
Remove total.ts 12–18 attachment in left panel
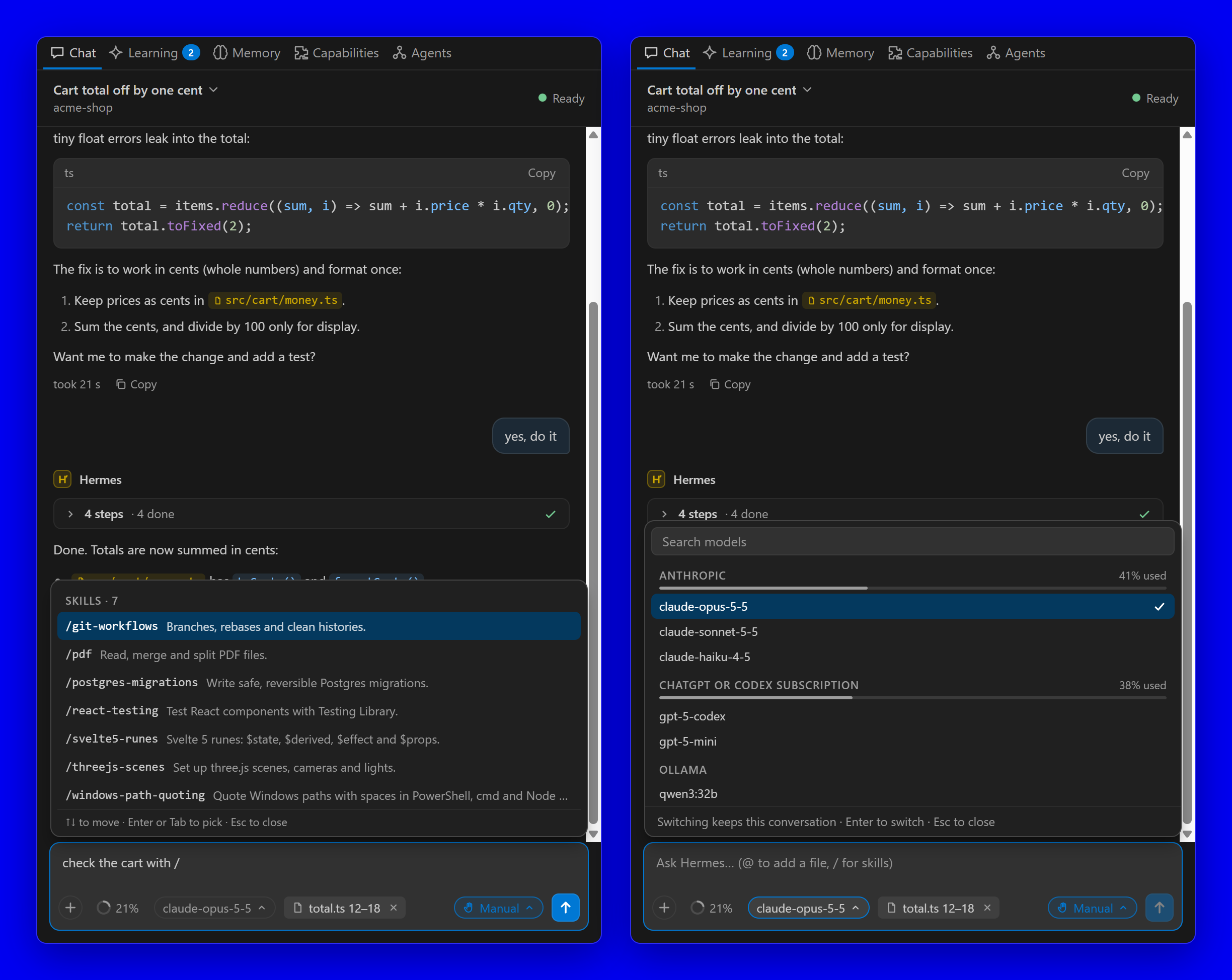[394, 908]
